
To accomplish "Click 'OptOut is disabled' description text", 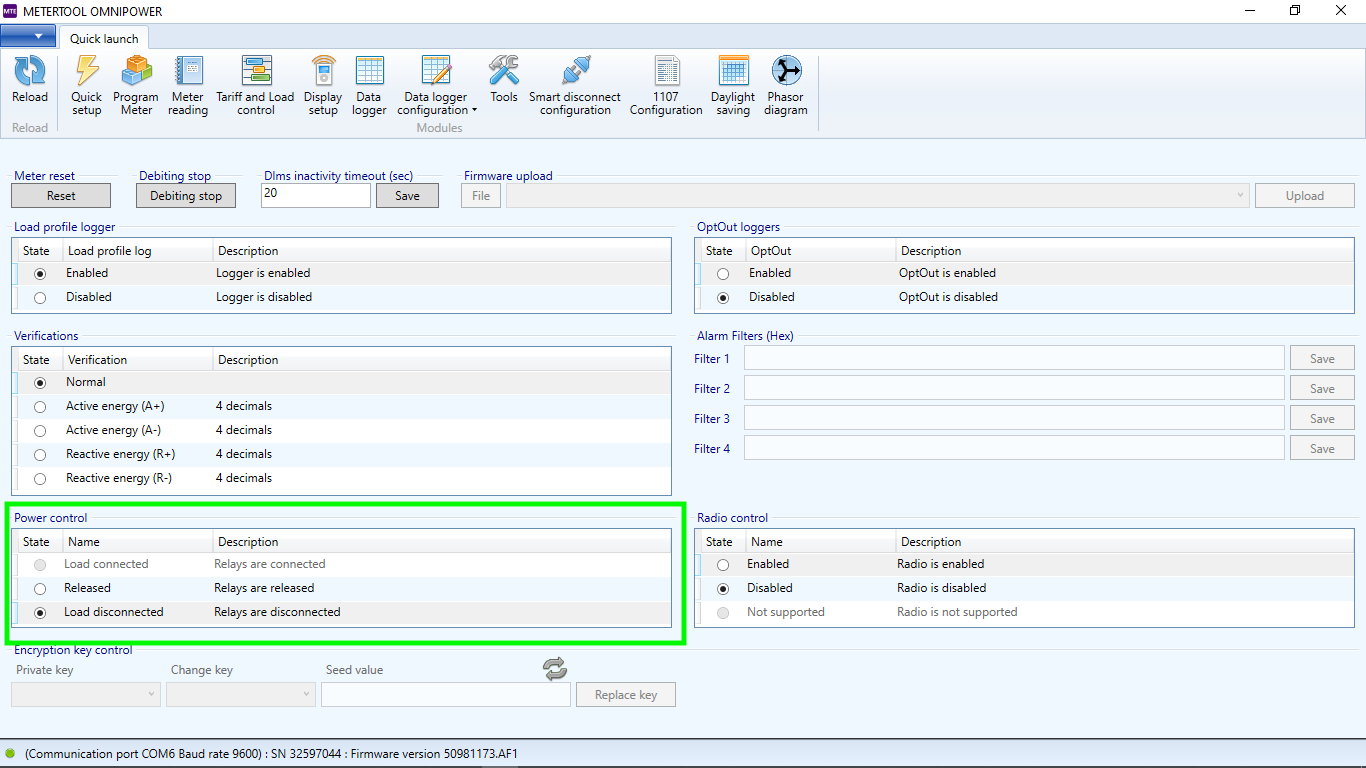I will tap(948, 297).
